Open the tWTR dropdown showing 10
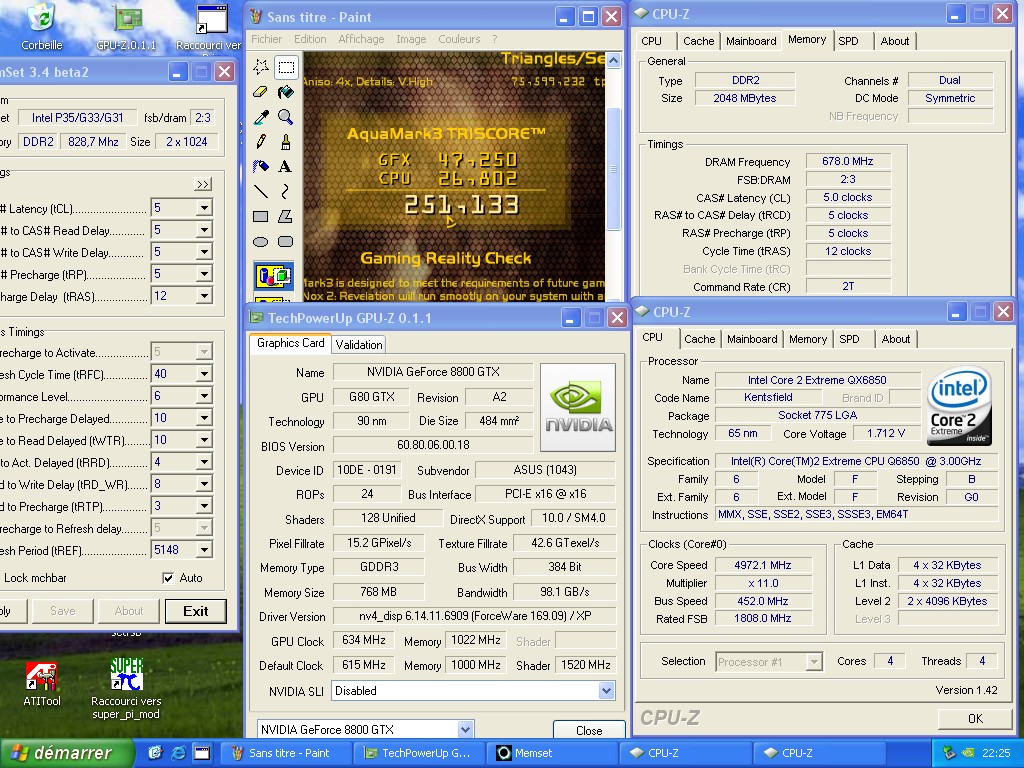 tap(204, 440)
